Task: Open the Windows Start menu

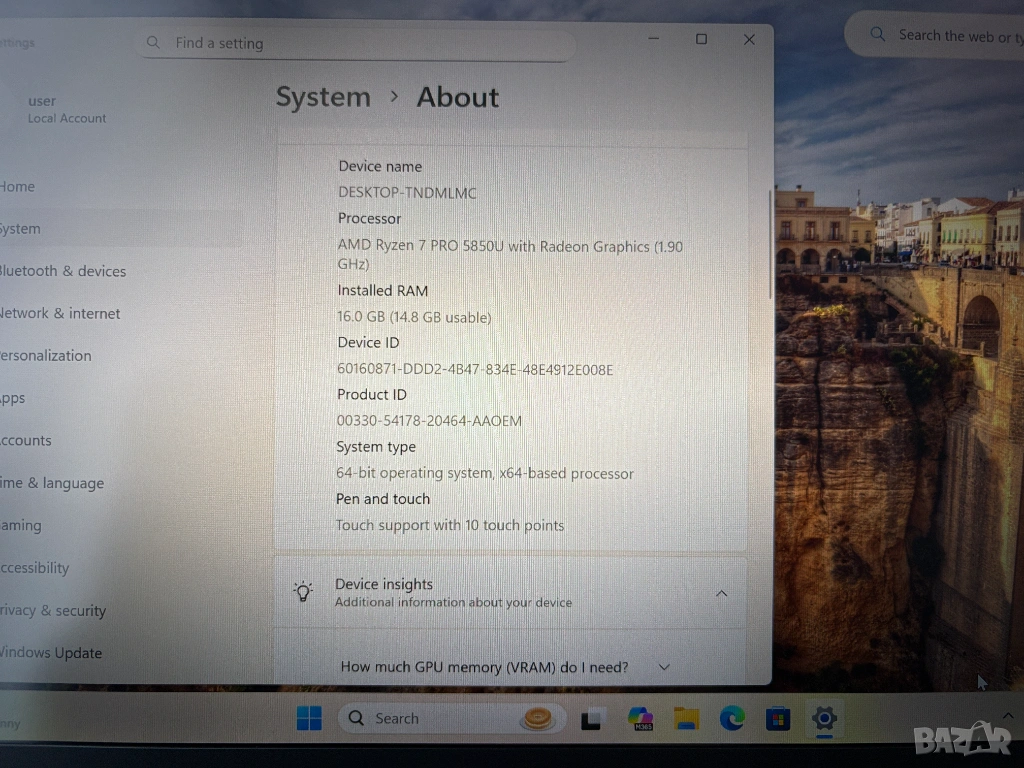Action: click(309, 718)
